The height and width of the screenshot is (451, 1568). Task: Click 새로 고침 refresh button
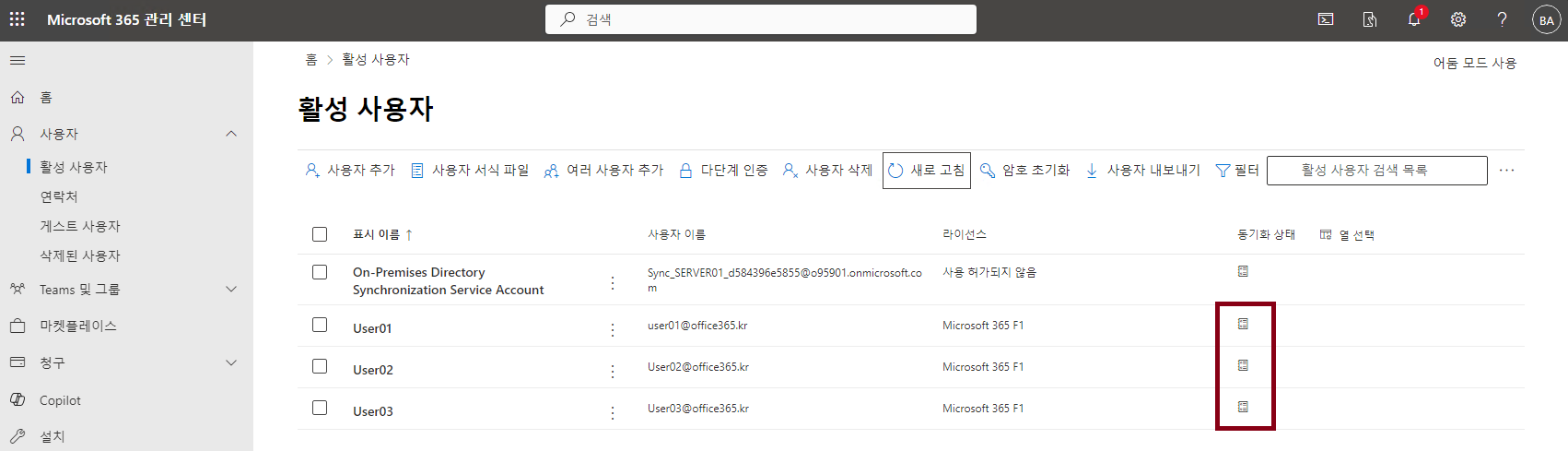[927, 171]
